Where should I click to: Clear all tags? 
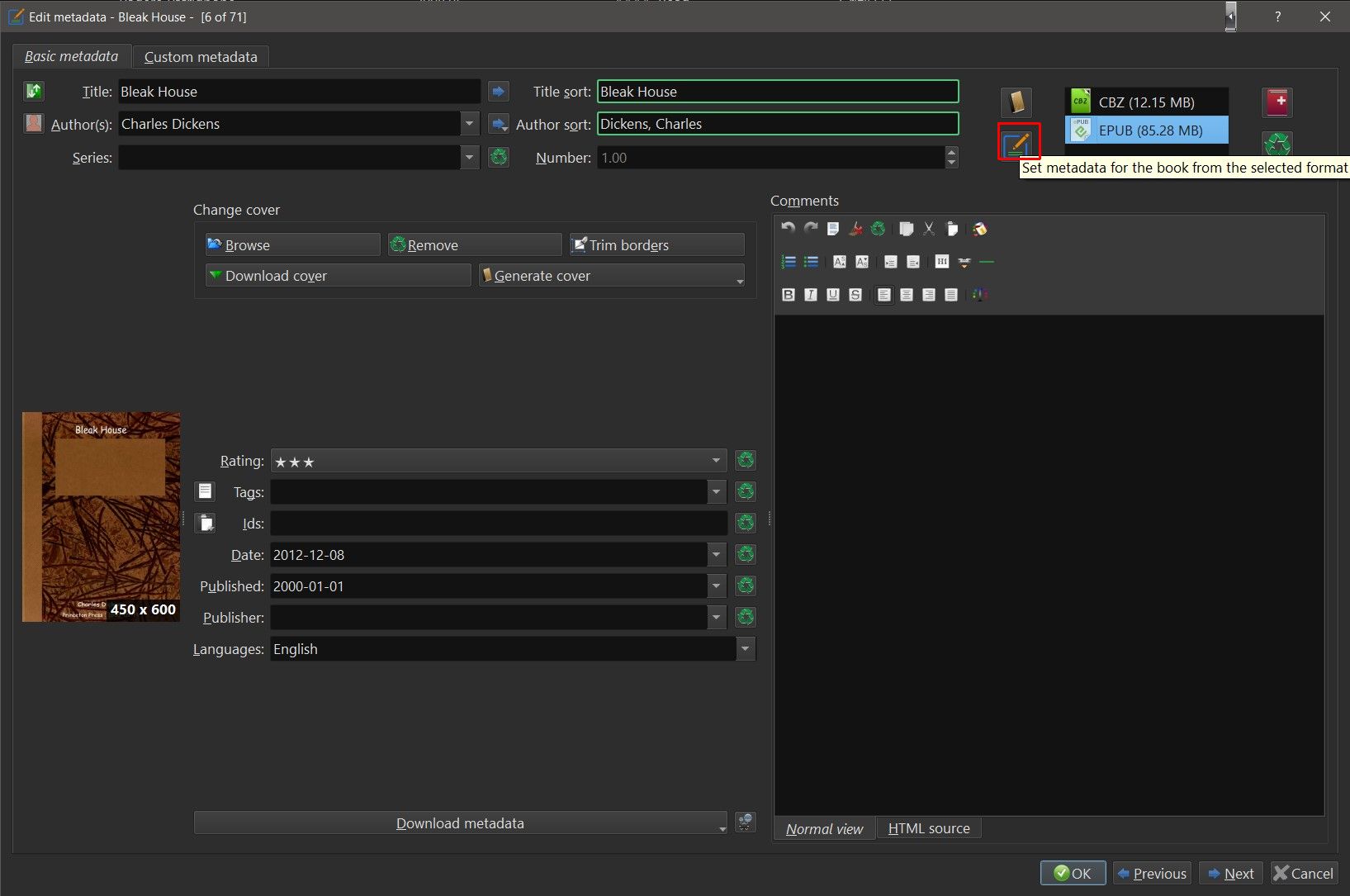pyautogui.click(x=746, y=491)
